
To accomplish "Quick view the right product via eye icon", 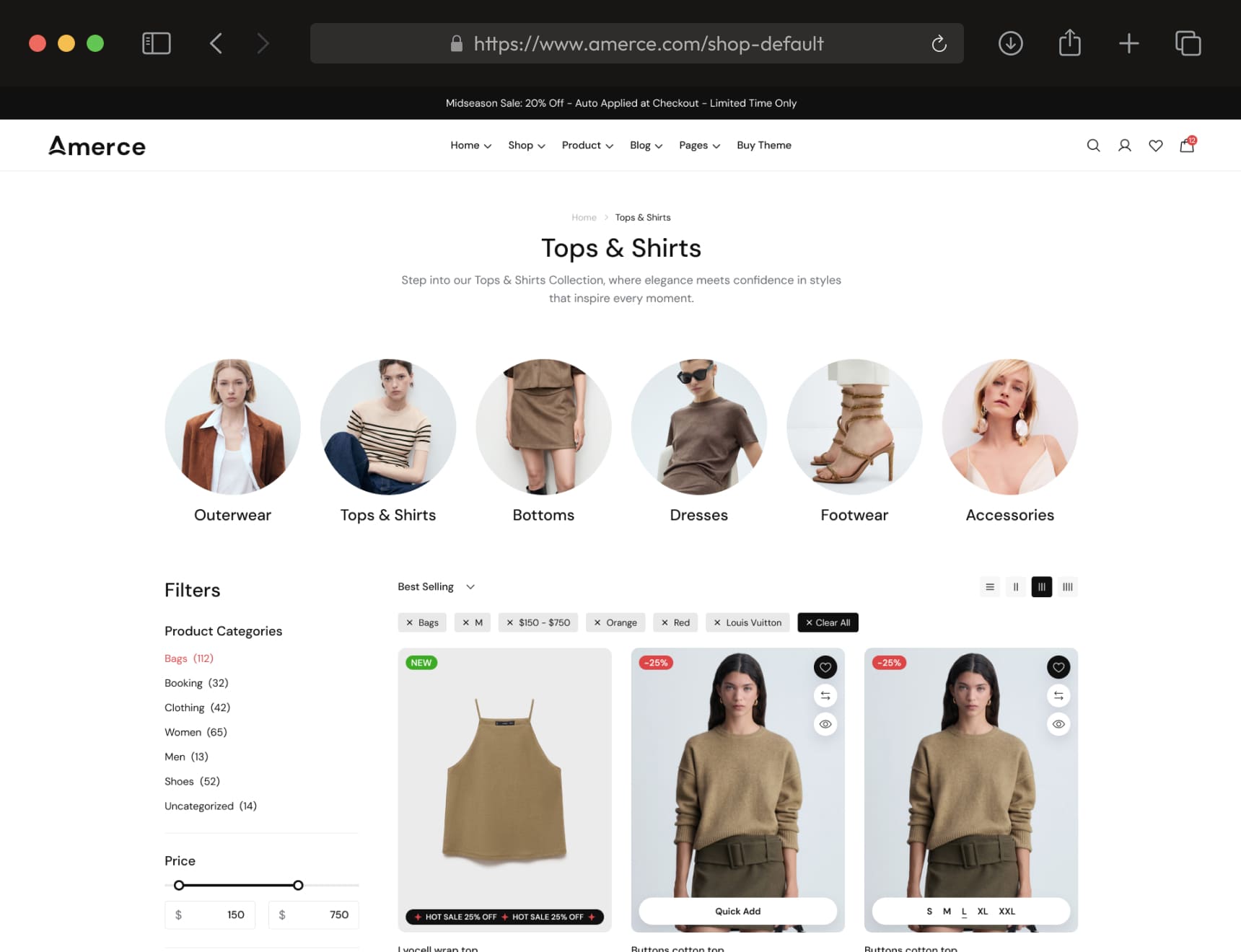I will 1058,724.
